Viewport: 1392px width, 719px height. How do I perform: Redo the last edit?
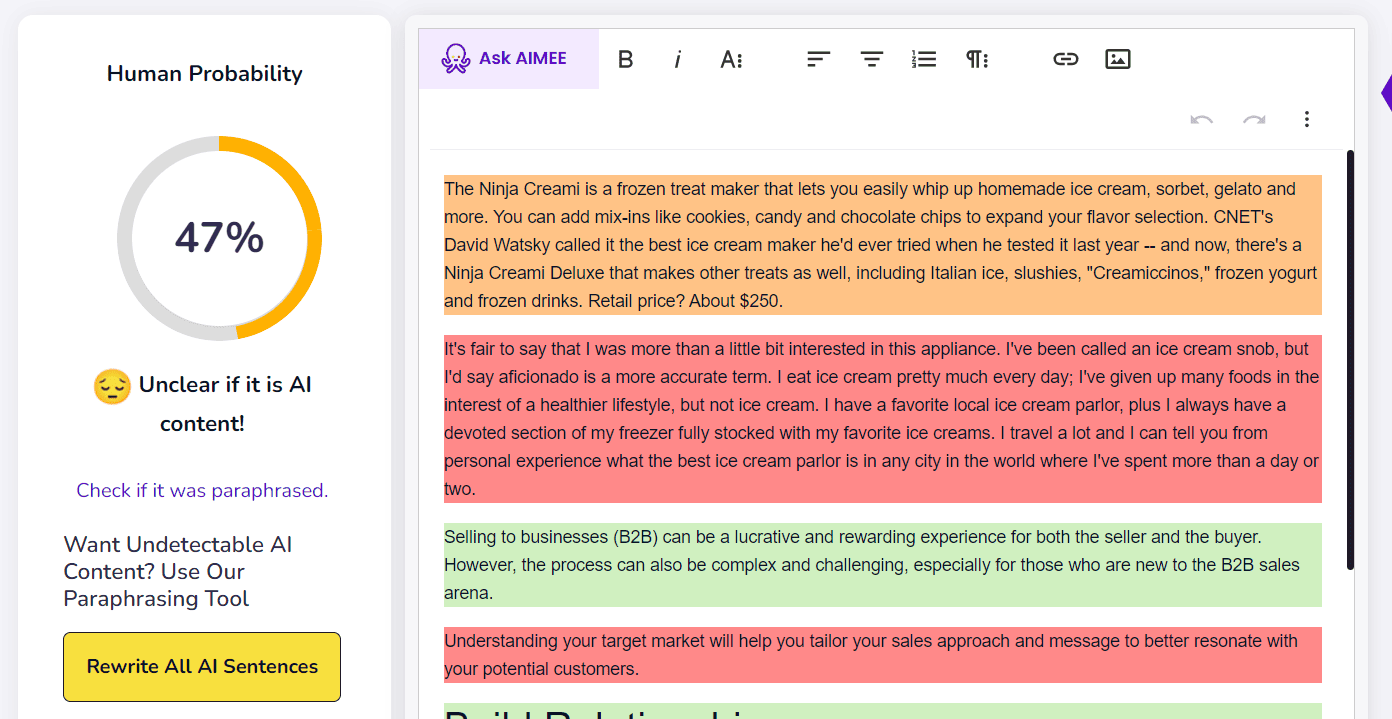pyautogui.click(x=1254, y=119)
